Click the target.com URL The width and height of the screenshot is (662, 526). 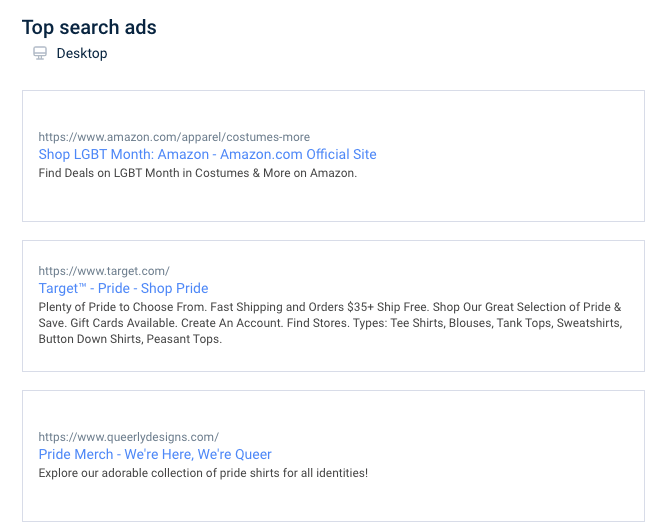pos(104,271)
